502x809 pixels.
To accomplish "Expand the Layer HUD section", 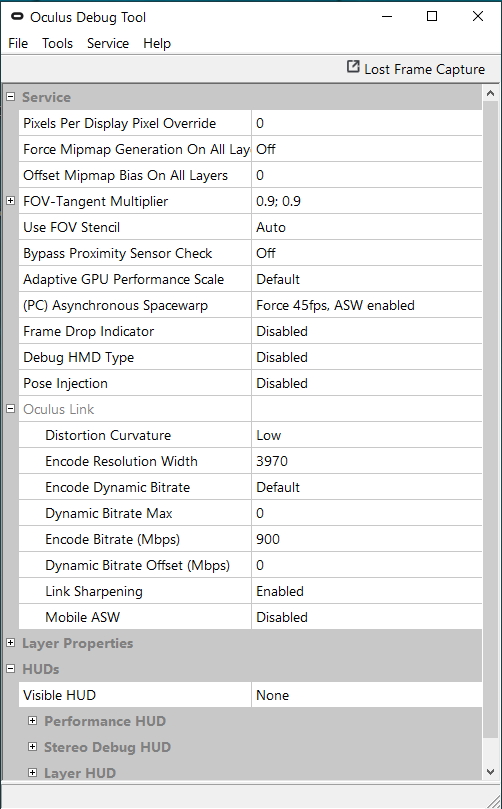I will tap(33, 772).
